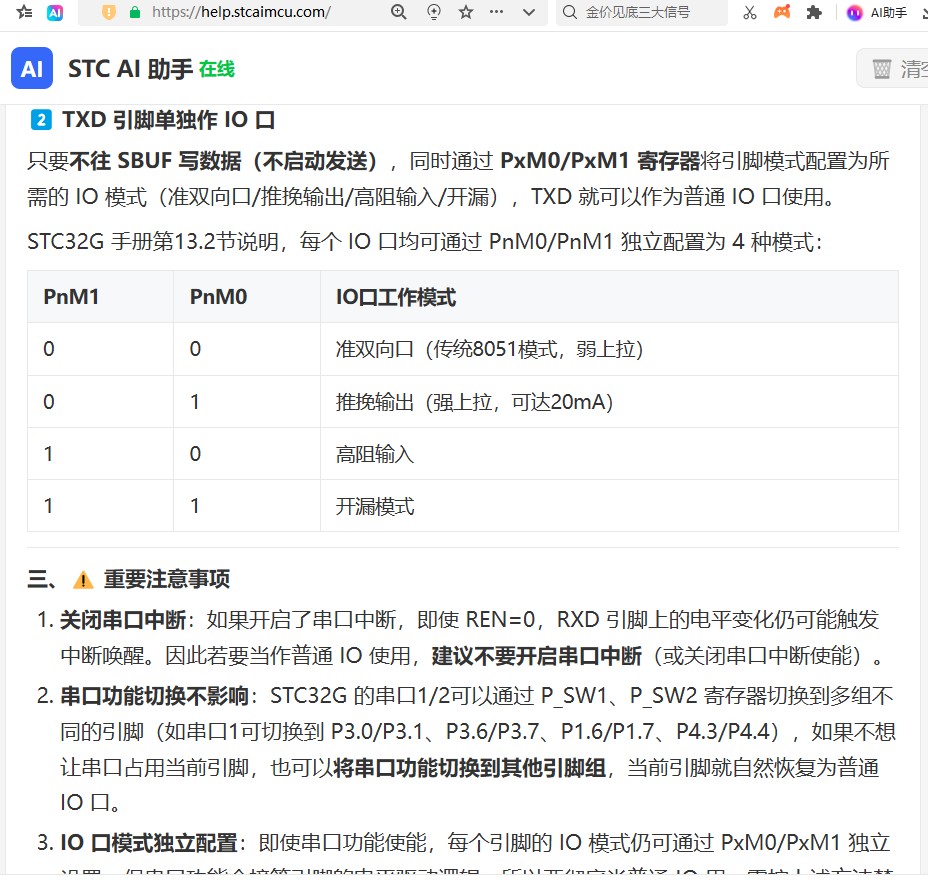Click the STC AI 助手 title
Viewport: 928px width, 887px height.
(130, 69)
